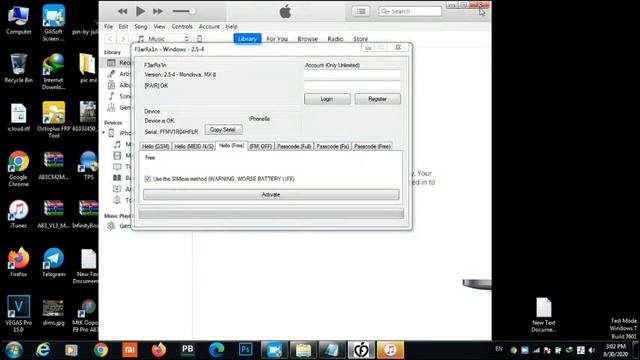Launch Octoplus FRP Tool shortcut

(53, 120)
